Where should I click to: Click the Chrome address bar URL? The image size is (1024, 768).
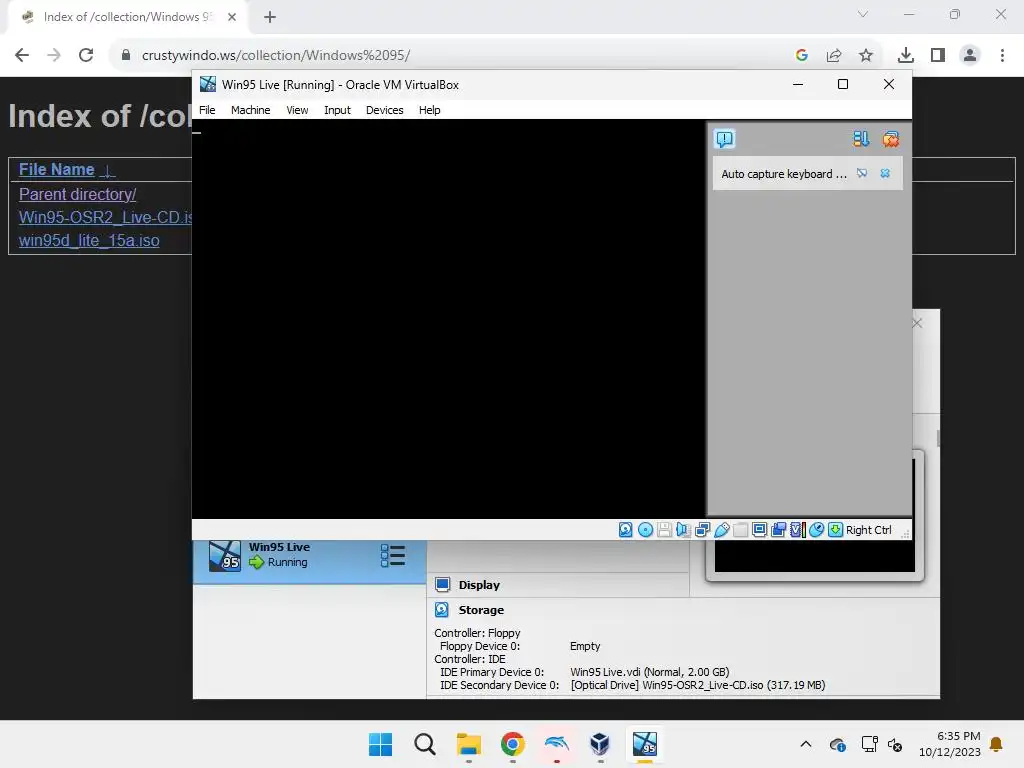coord(276,55)
